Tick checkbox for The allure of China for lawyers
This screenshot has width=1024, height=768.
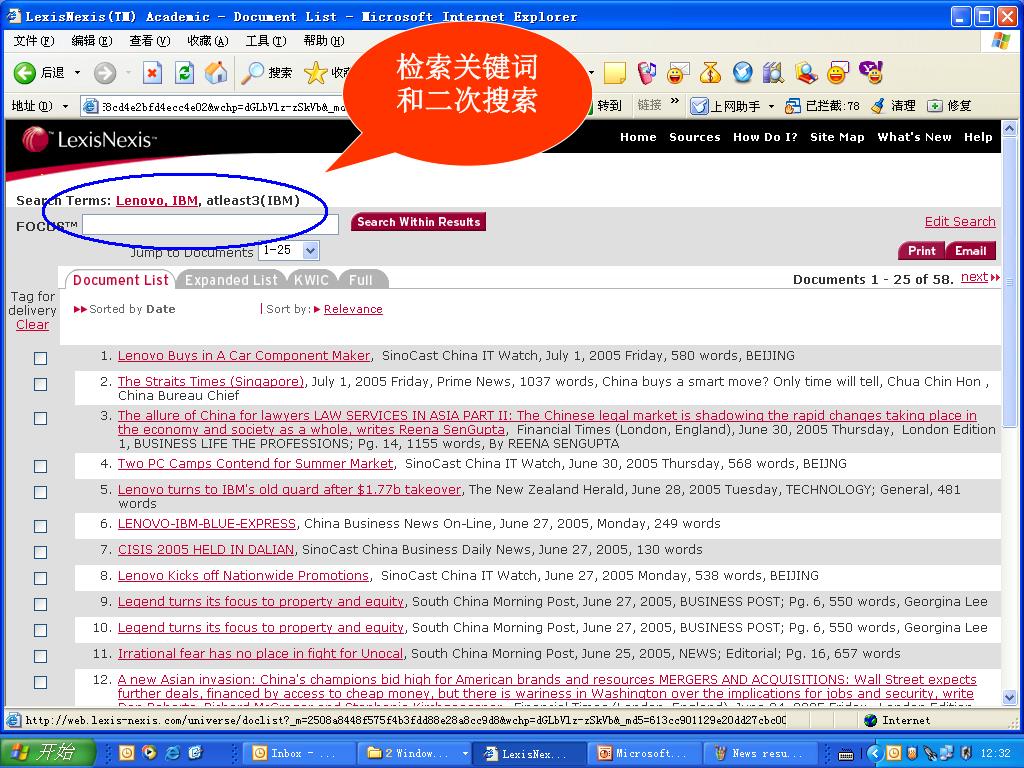(40, 419)
